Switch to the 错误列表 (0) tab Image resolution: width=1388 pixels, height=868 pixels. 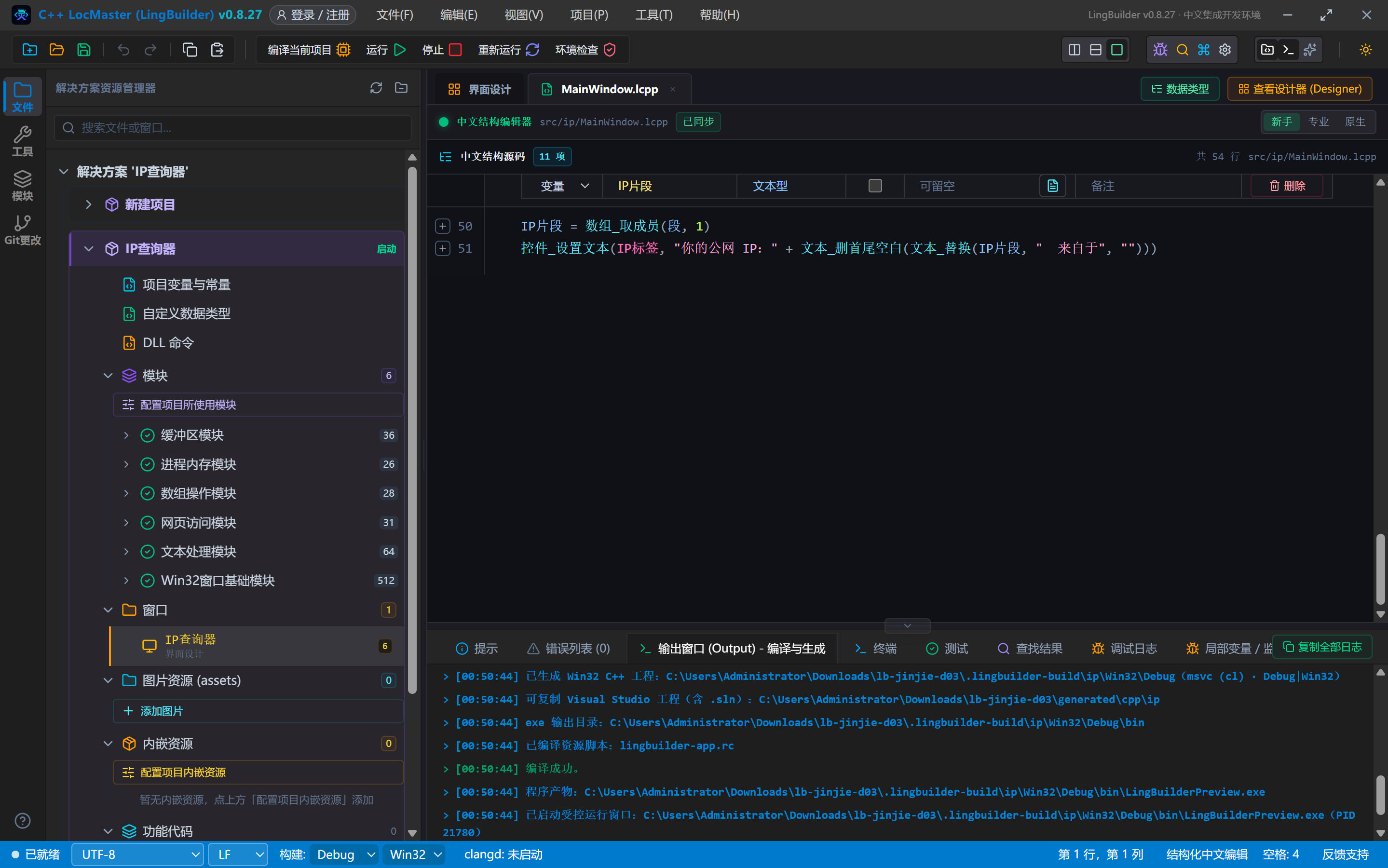click(x=569, y=649)
